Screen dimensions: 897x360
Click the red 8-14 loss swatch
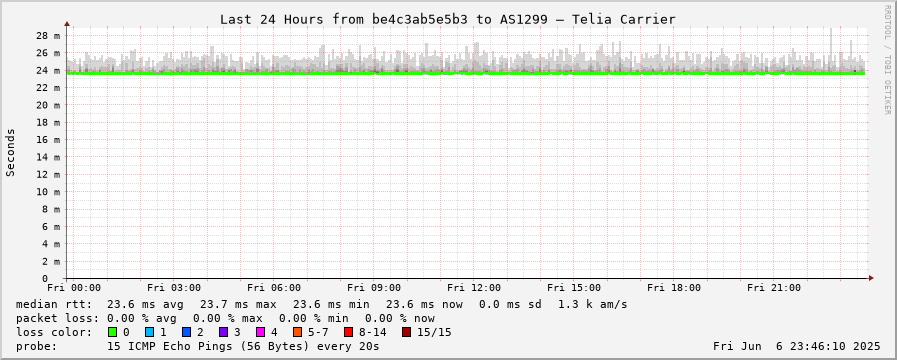[x=348, y=332]
